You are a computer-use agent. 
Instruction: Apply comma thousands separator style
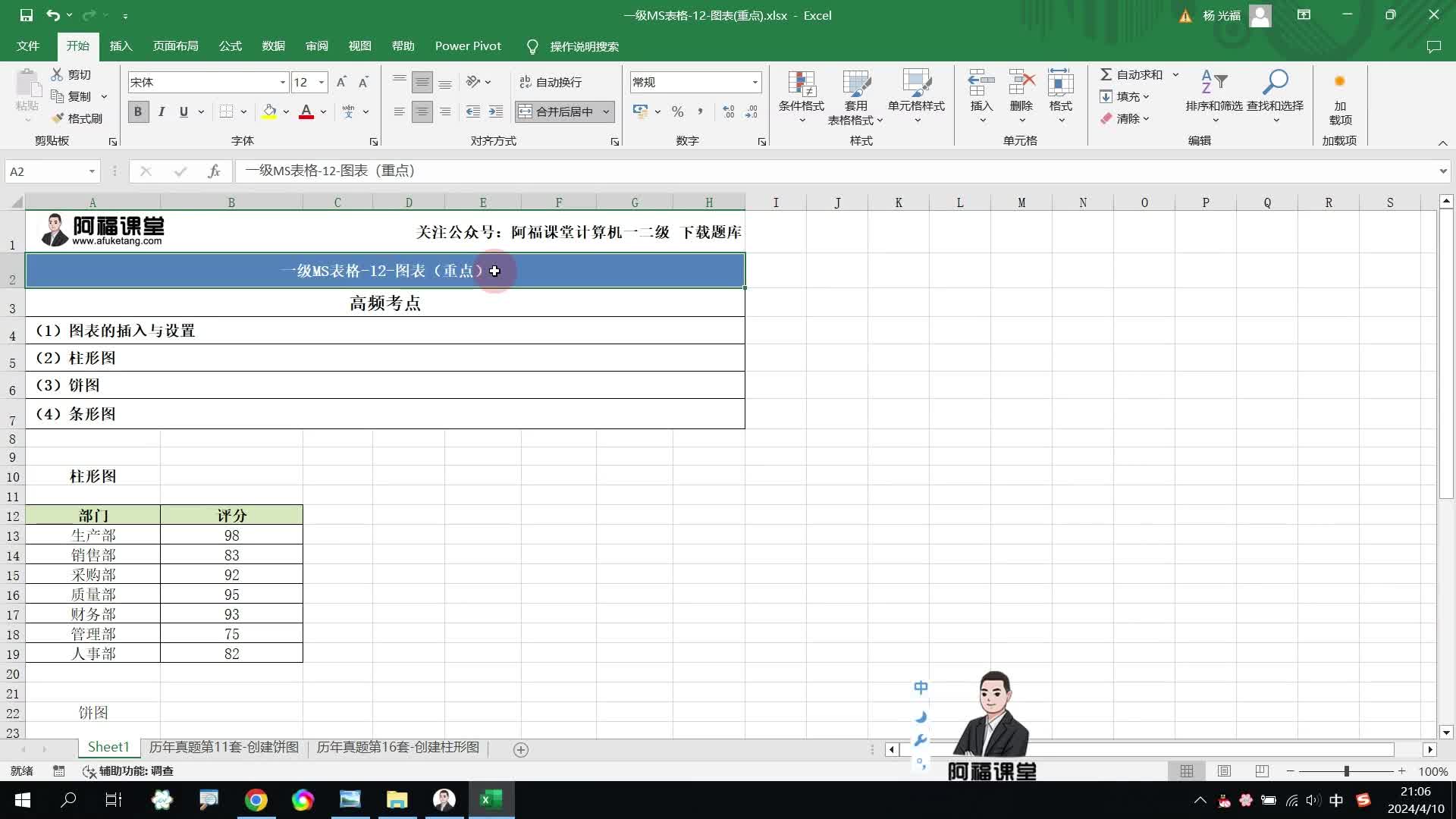pyautogui.click(x=700, y=111)
